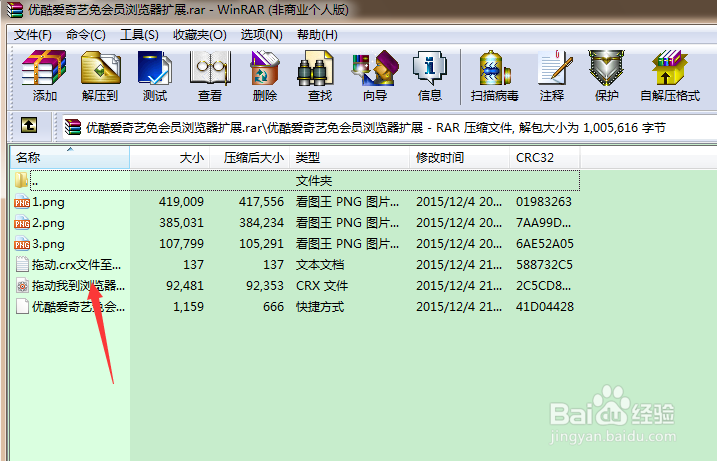Click packed size value 92,353
The height and width of the screenshot is (461, 717).
[x=265, y=286]
